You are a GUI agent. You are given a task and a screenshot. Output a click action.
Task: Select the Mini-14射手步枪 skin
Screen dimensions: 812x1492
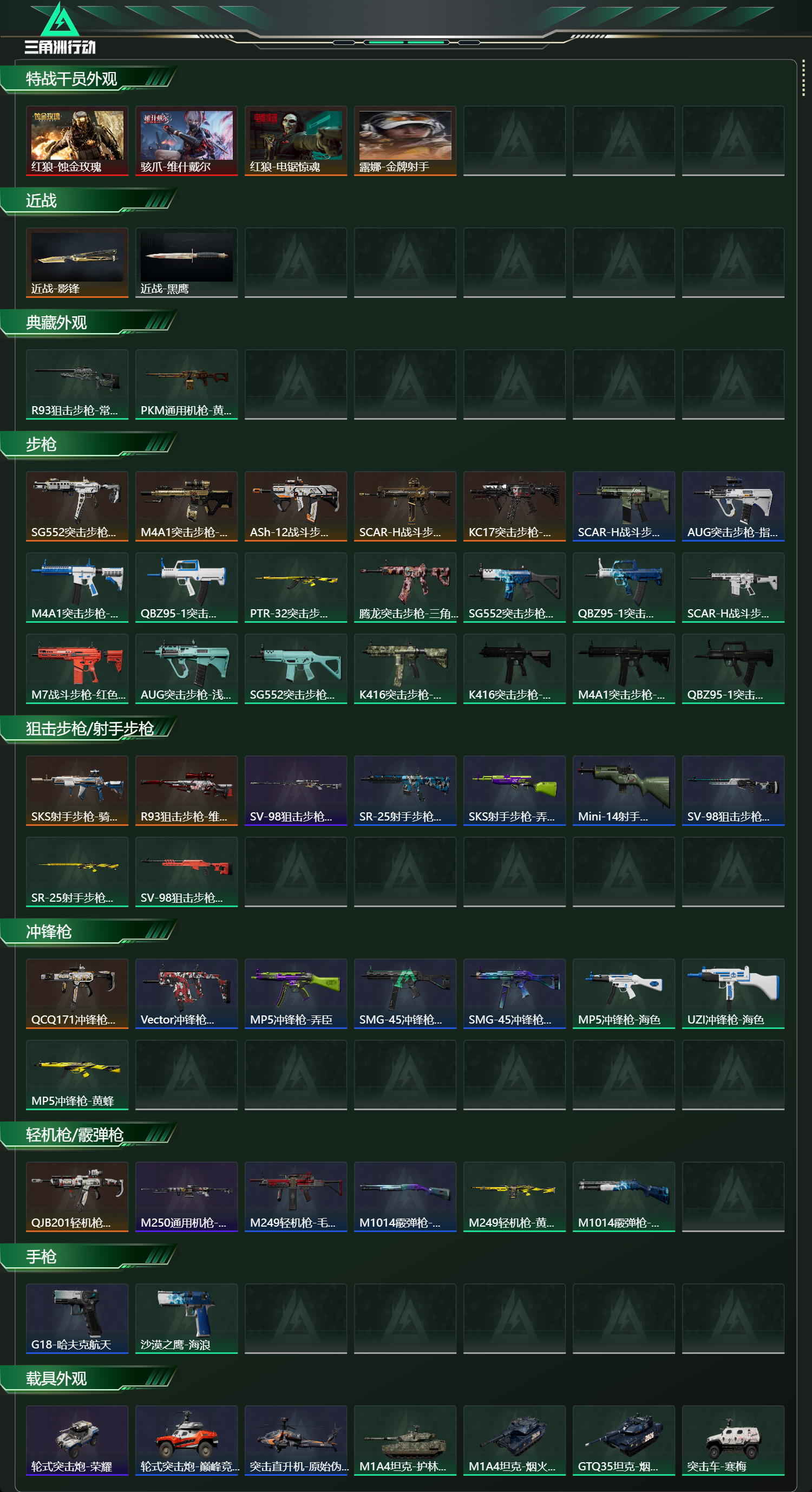tap(624, 791)
